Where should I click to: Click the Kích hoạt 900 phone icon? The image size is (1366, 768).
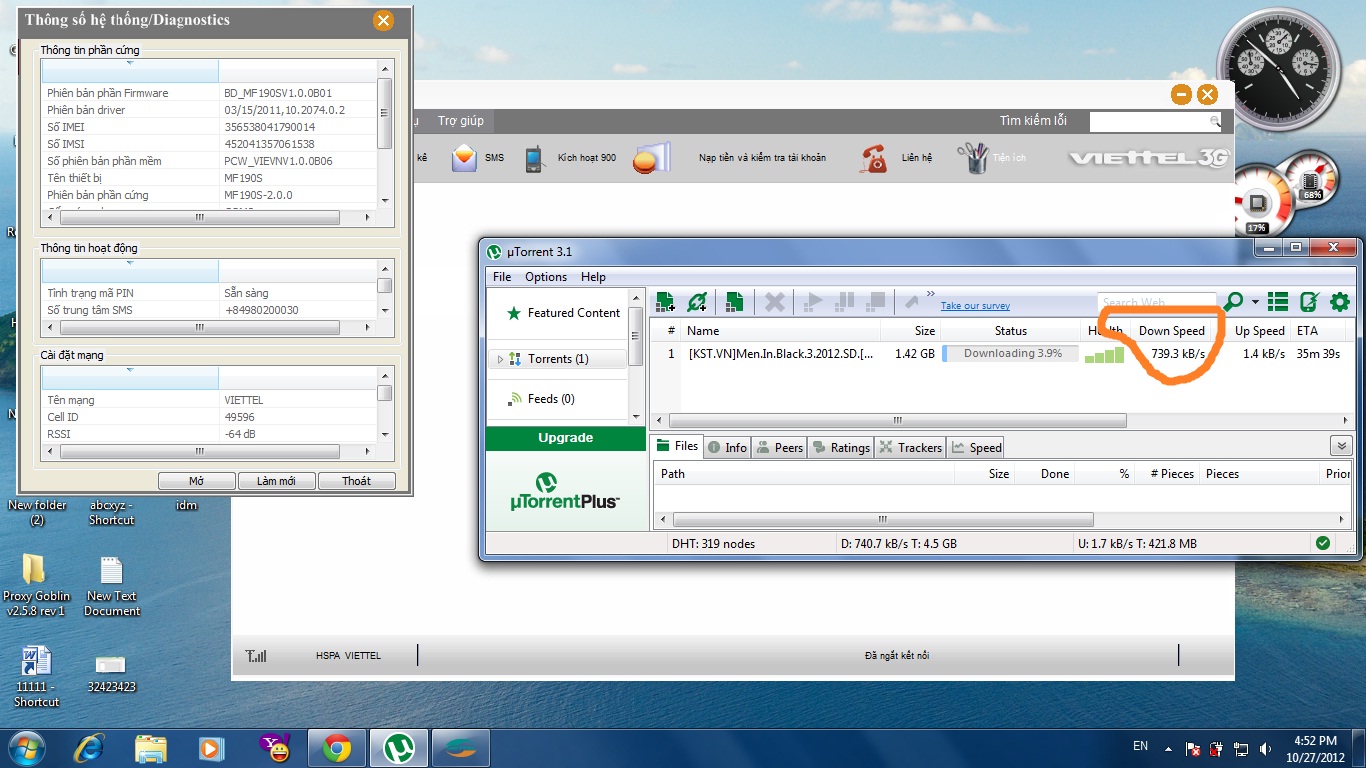click(x=534, y=158)
